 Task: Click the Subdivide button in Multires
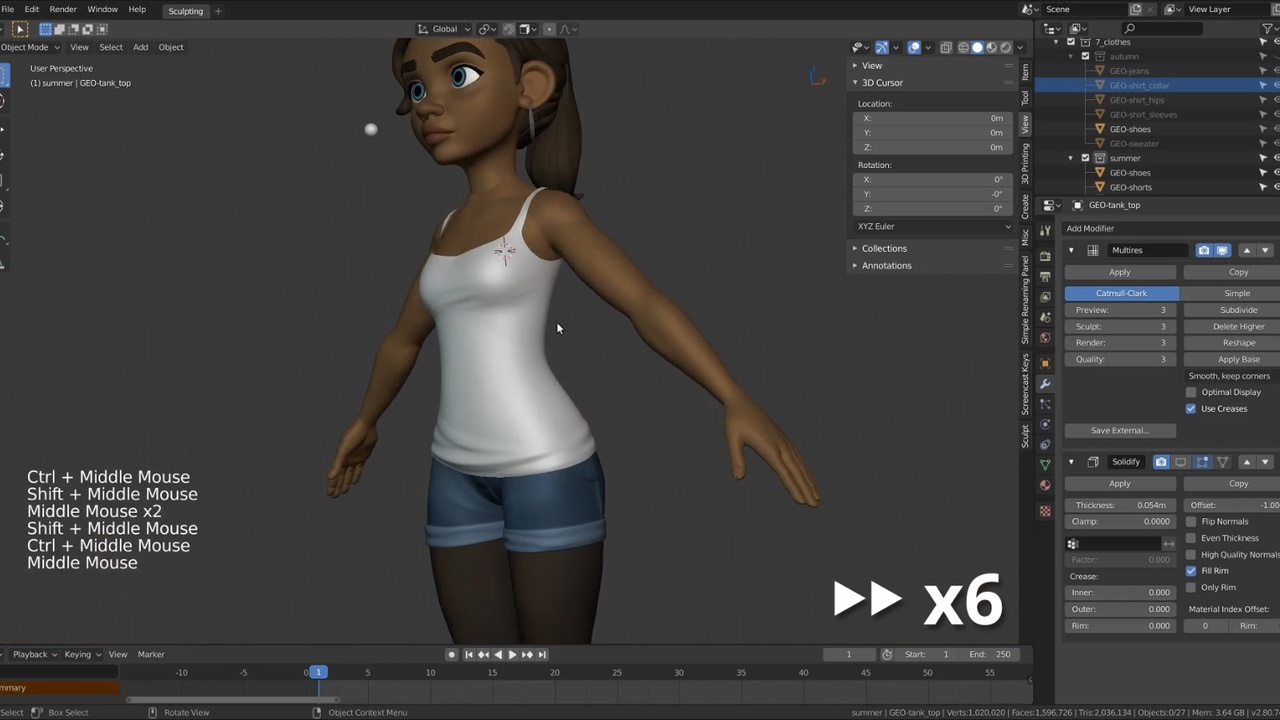1238,310
